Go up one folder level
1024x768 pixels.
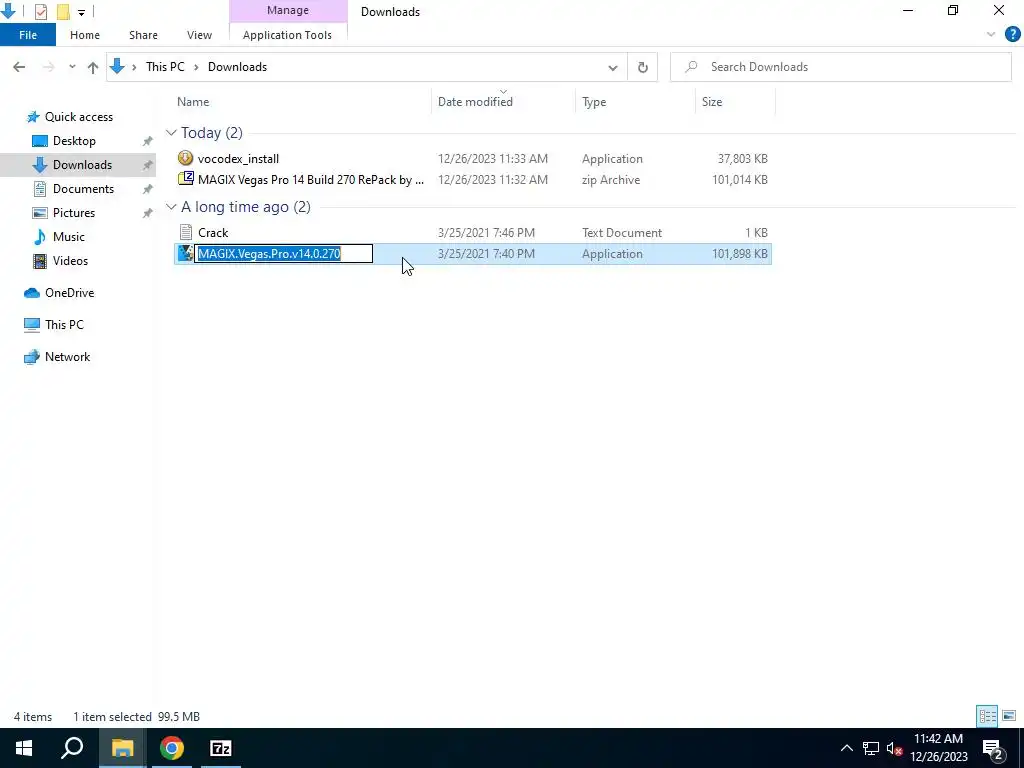pos(93,67)
